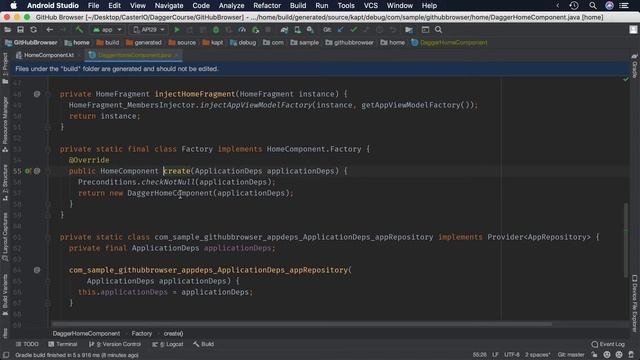The width and height of the screenshot is (640, 360).
Task: Click the Search Everywhere magnifier in toolbar
Action: point(438,30)
